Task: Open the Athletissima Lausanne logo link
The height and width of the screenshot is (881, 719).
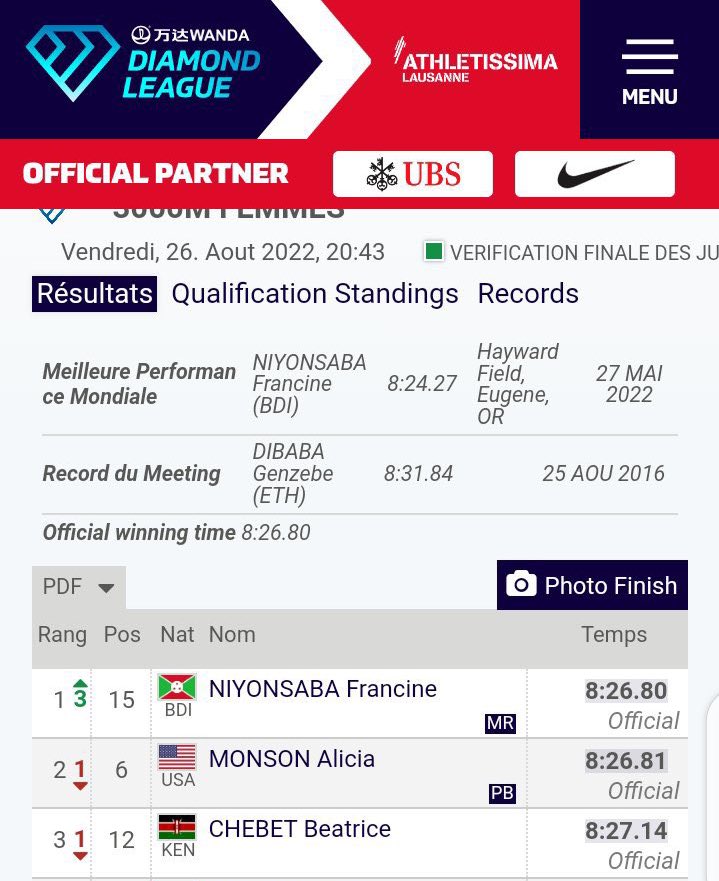Action: (x=475, y=65)
